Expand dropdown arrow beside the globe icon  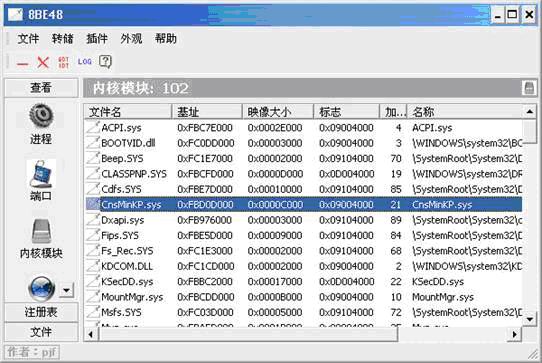click(66, 290)
